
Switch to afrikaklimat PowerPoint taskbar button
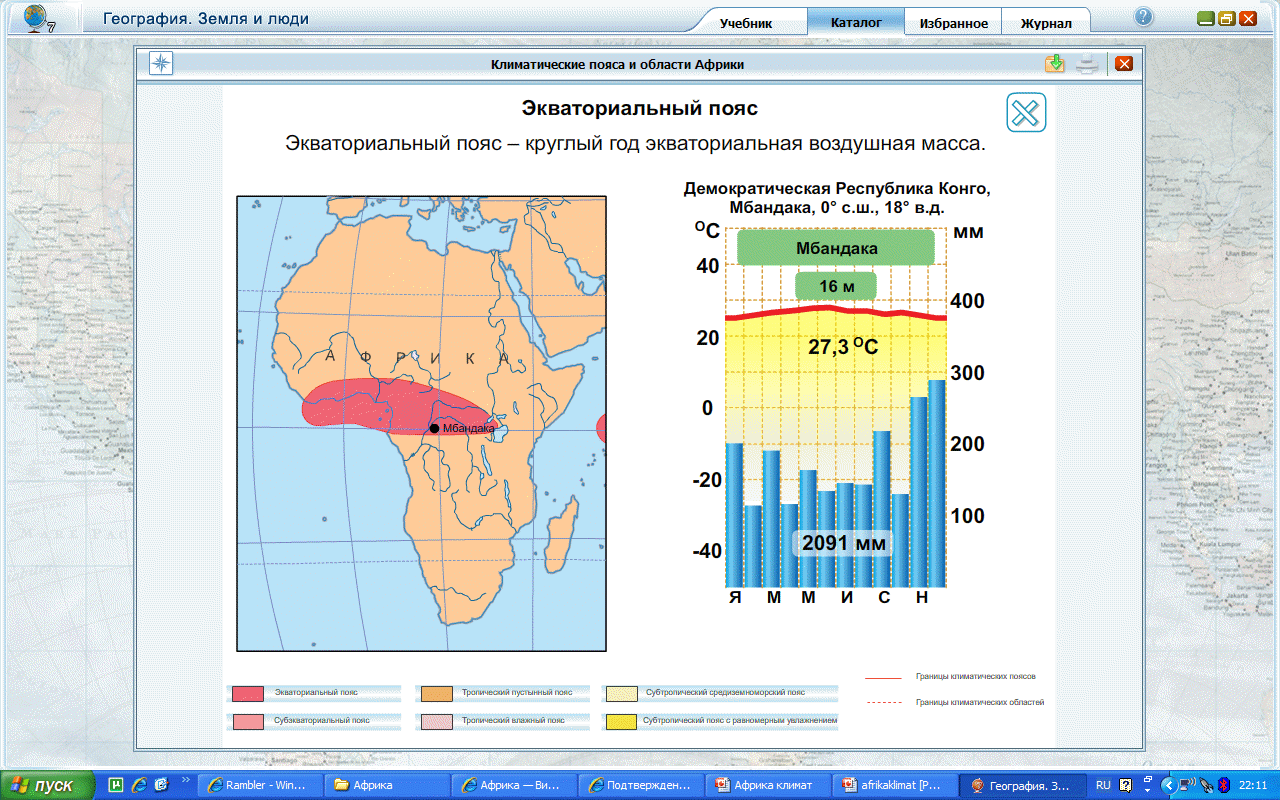click(x=894, y=785)
